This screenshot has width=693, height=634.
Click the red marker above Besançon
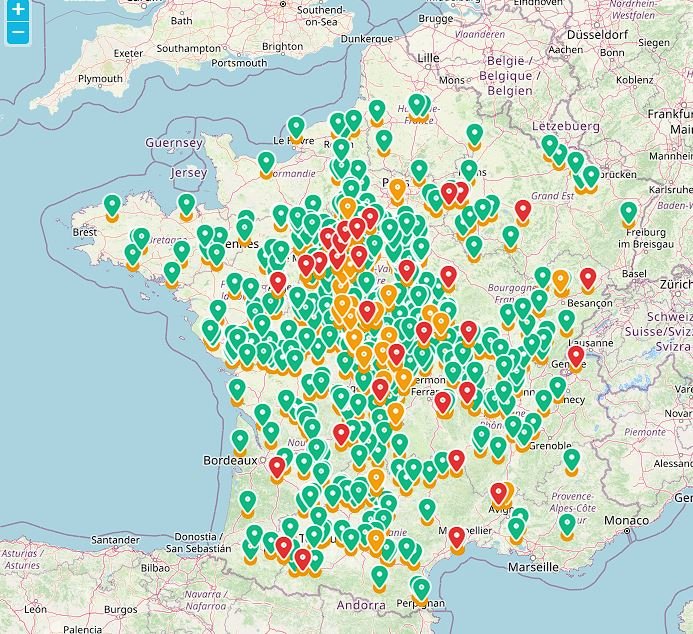[587, 278]
